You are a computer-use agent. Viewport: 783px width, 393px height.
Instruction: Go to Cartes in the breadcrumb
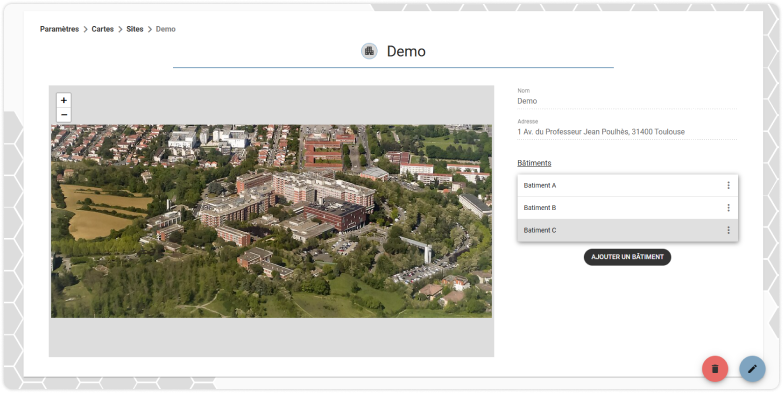(102, 29)
